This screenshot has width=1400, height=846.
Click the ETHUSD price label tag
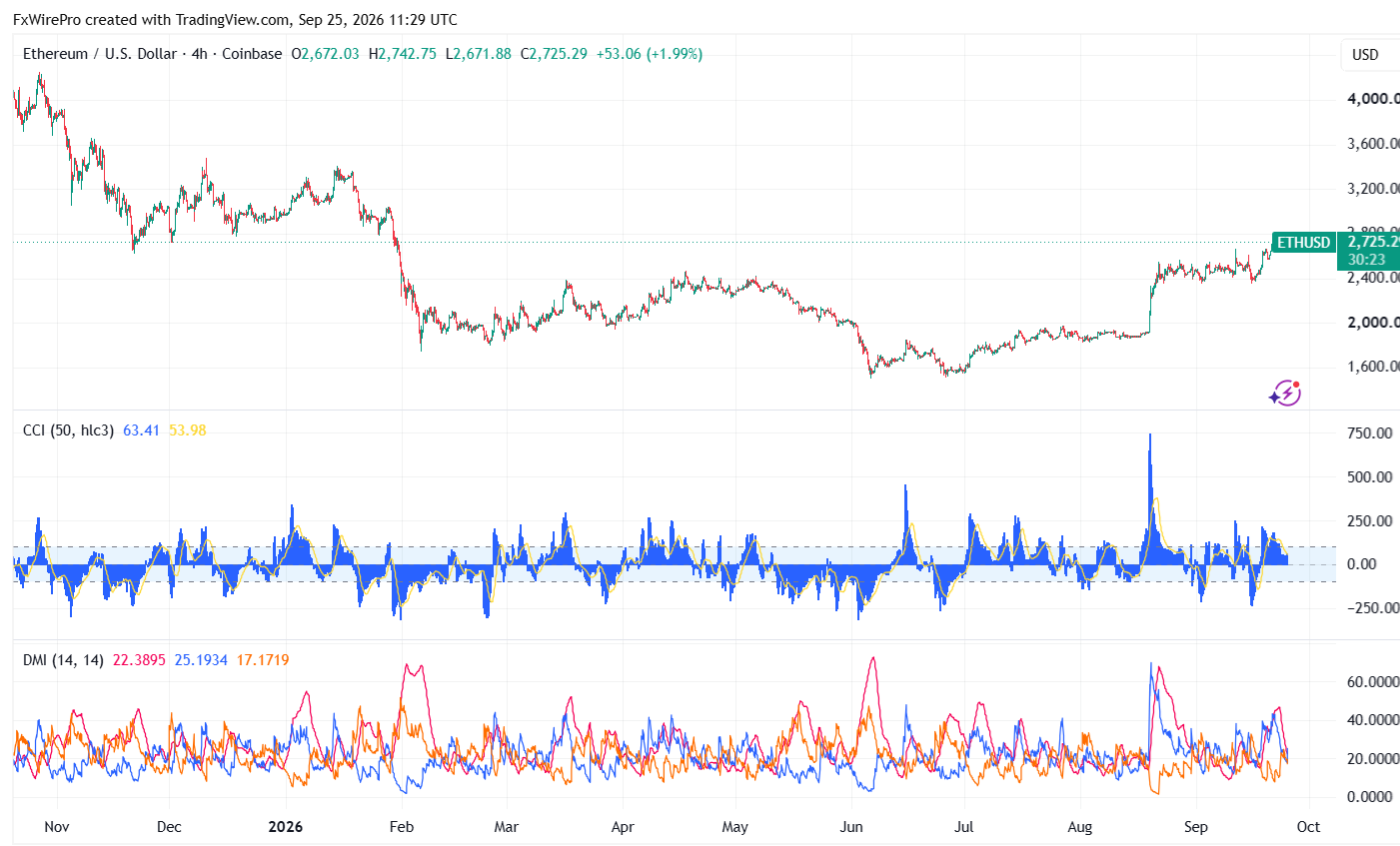(x=1304, y=243)
